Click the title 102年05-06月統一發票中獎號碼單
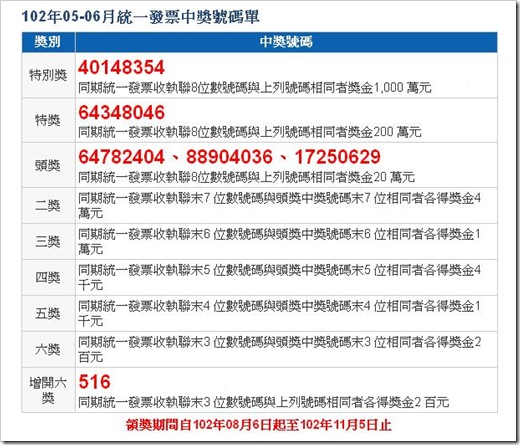520x445 pixels. 140,16
